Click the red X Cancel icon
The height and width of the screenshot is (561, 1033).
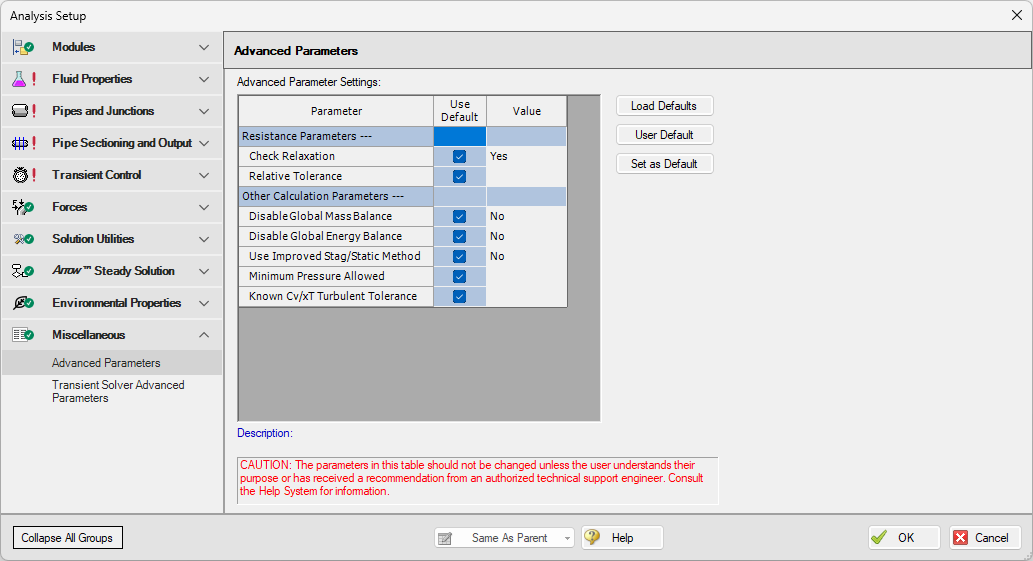click(x=961, y=538)
